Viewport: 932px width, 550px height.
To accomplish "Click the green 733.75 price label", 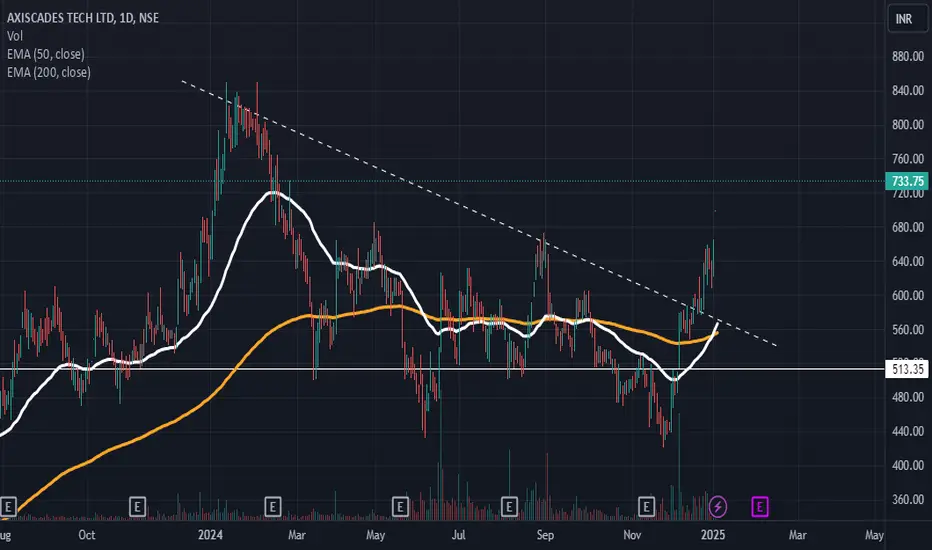I will pyautogui.click(x=908, y=181).
